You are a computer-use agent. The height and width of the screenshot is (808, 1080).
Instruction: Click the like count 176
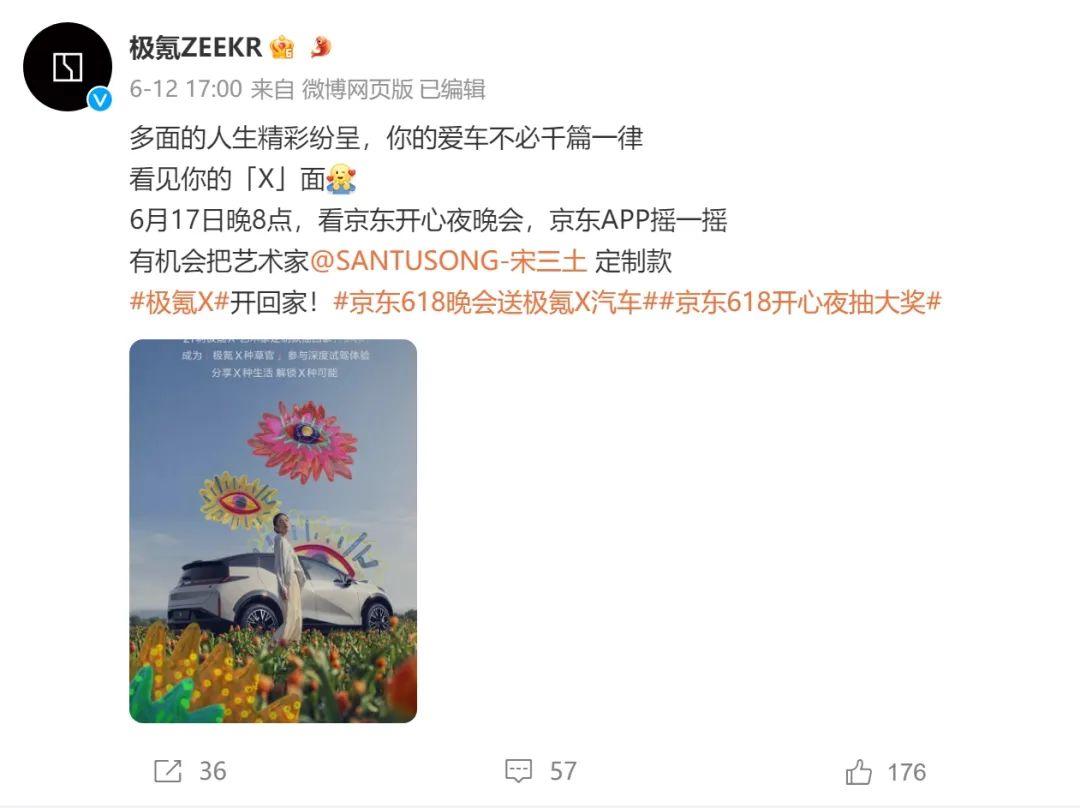click(906, 772)
